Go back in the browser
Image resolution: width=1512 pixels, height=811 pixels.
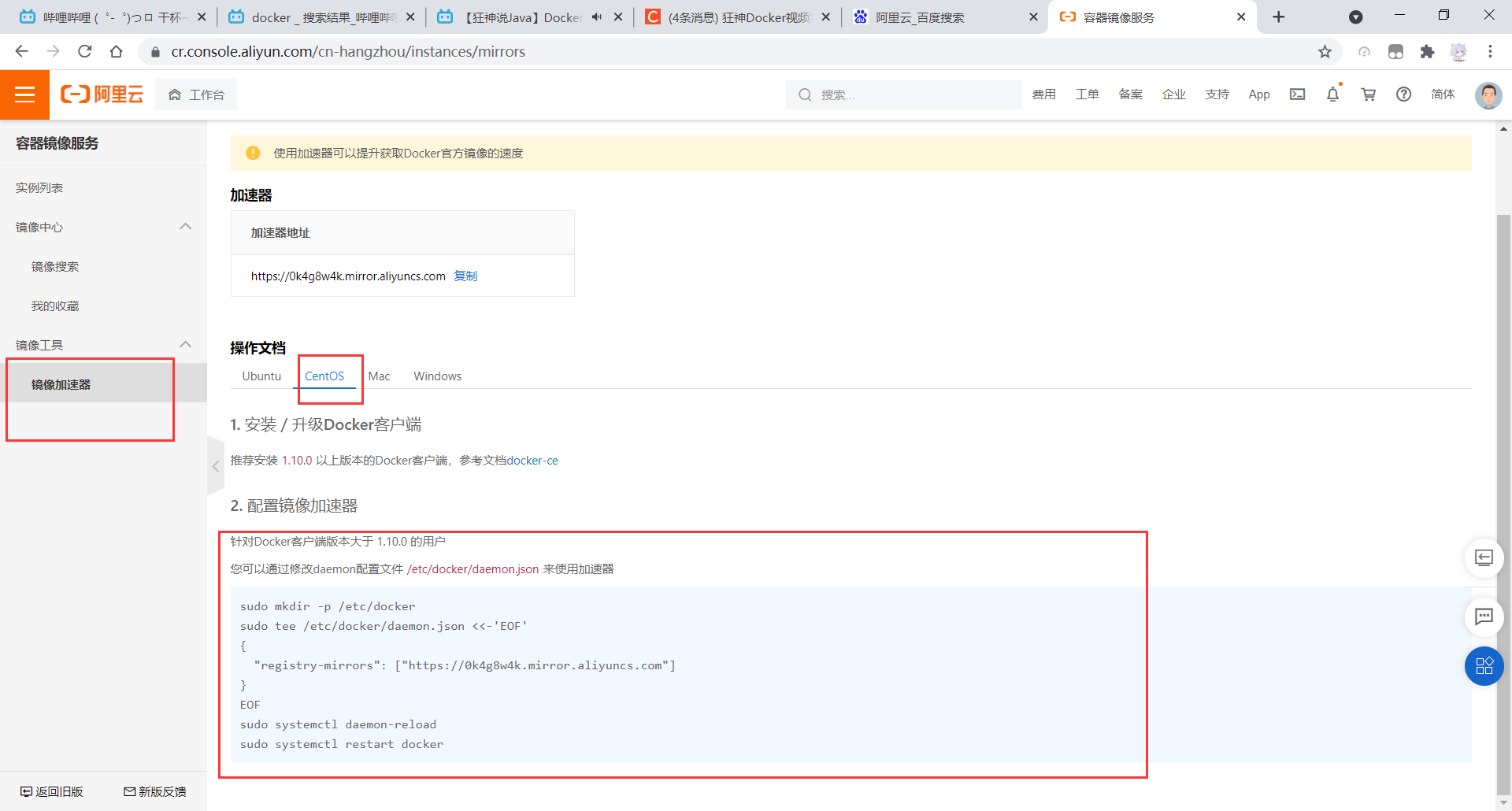[x=21, y=51]
